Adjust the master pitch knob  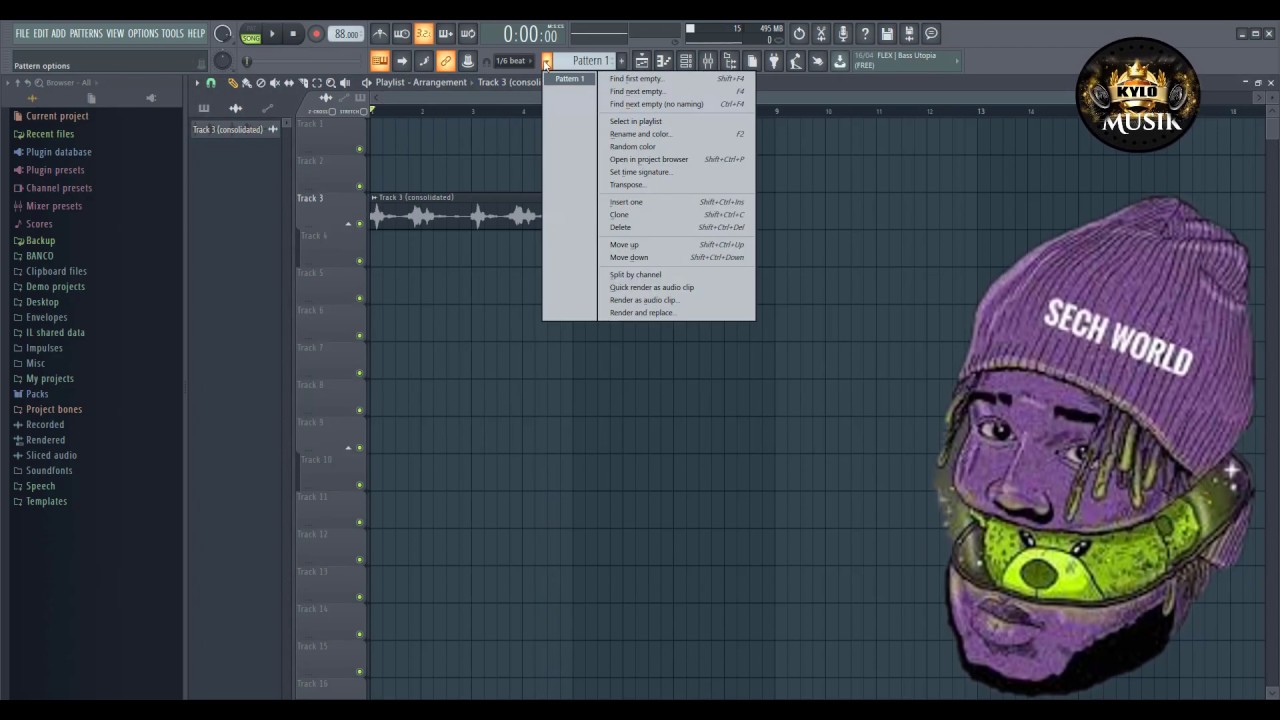pyautogui.click(x=223, y=61)
